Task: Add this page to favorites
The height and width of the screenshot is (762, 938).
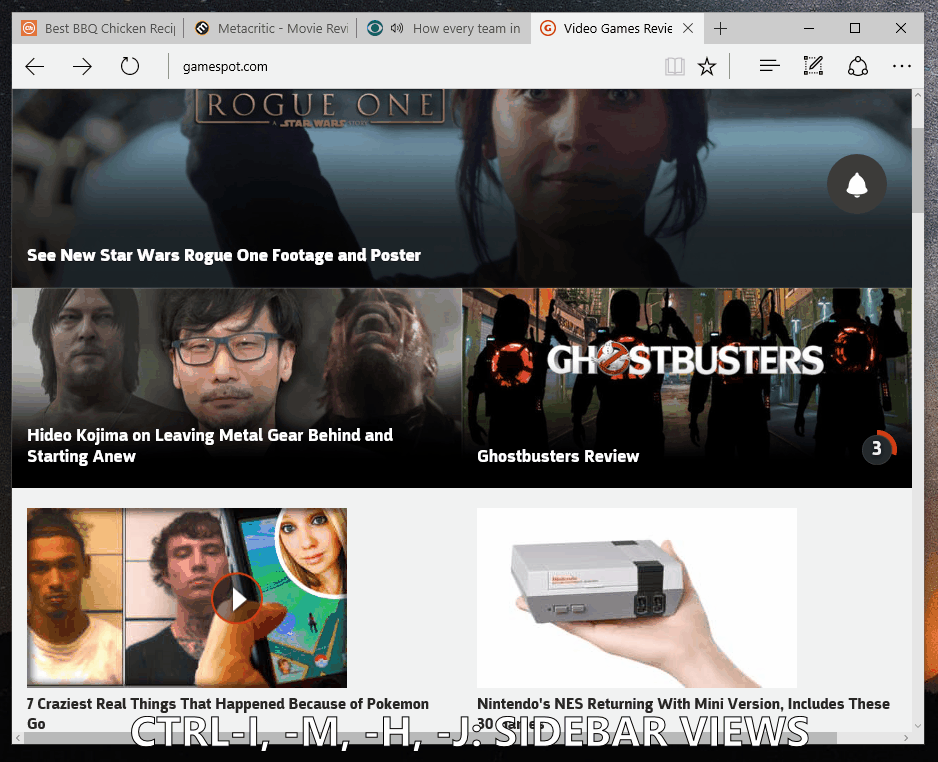Action: coord(707,66)
